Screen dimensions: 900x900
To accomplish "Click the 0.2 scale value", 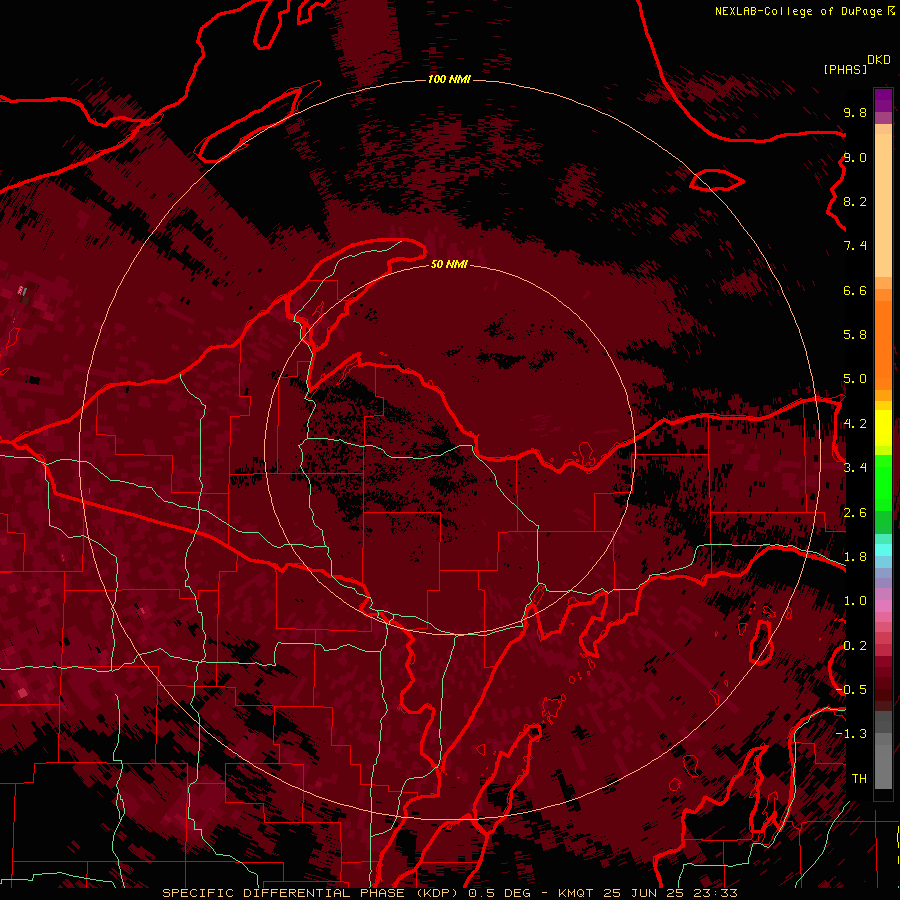I will point(855,646).
